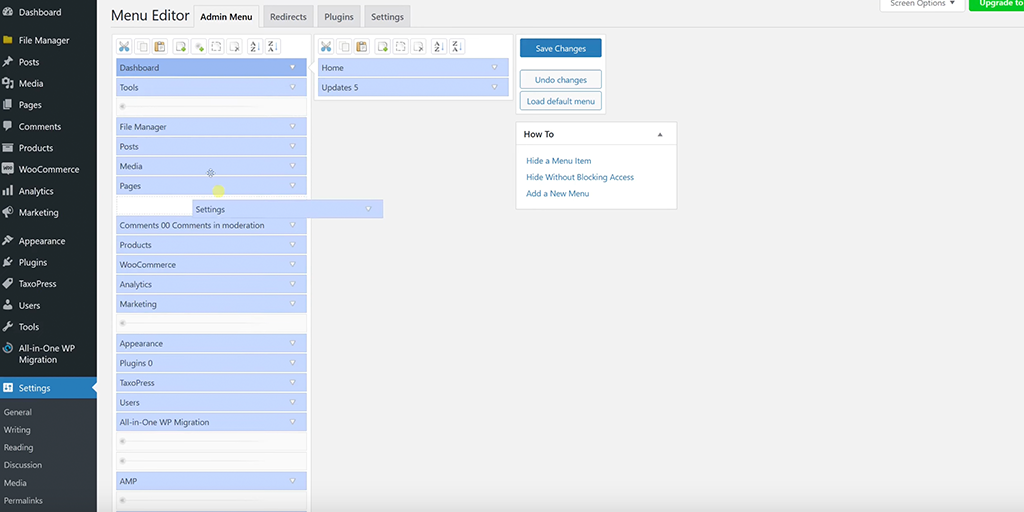Open the Hide a Menu Item link
Viewport: 1024px width, 512px height.
[558, 161]
